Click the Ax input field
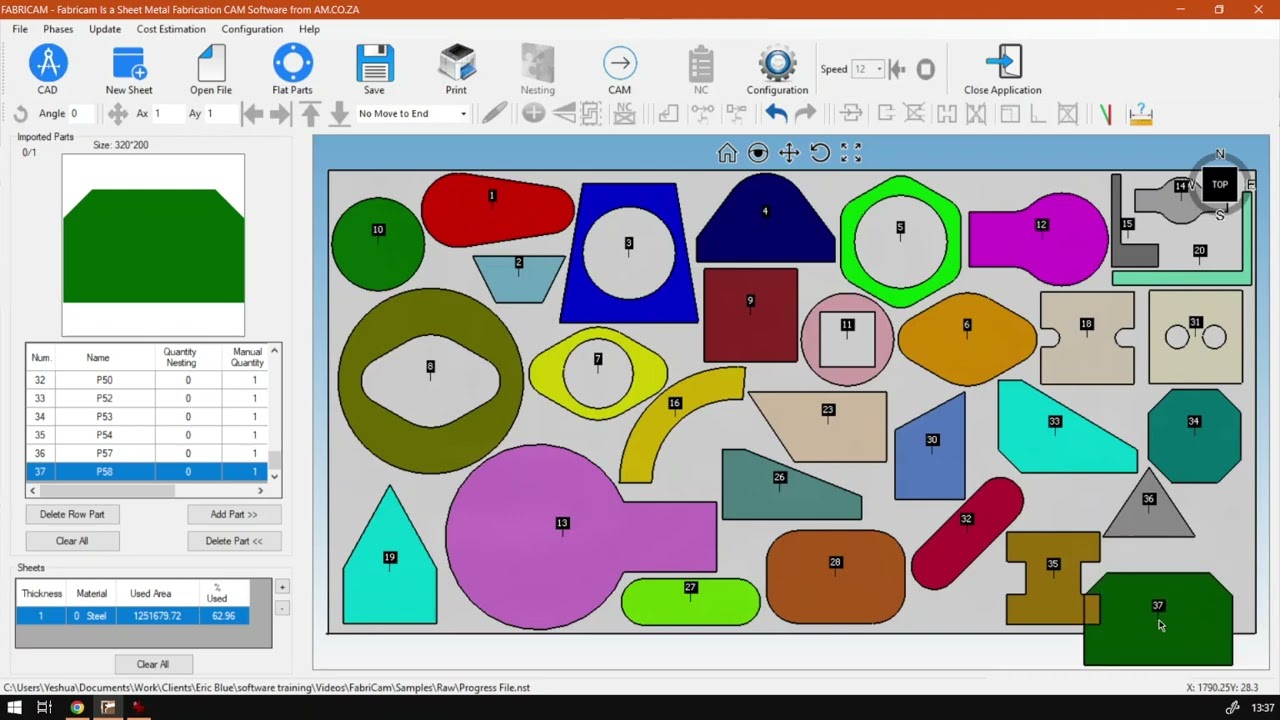Viewport: 1280px width, 720px height. (166, 114)
